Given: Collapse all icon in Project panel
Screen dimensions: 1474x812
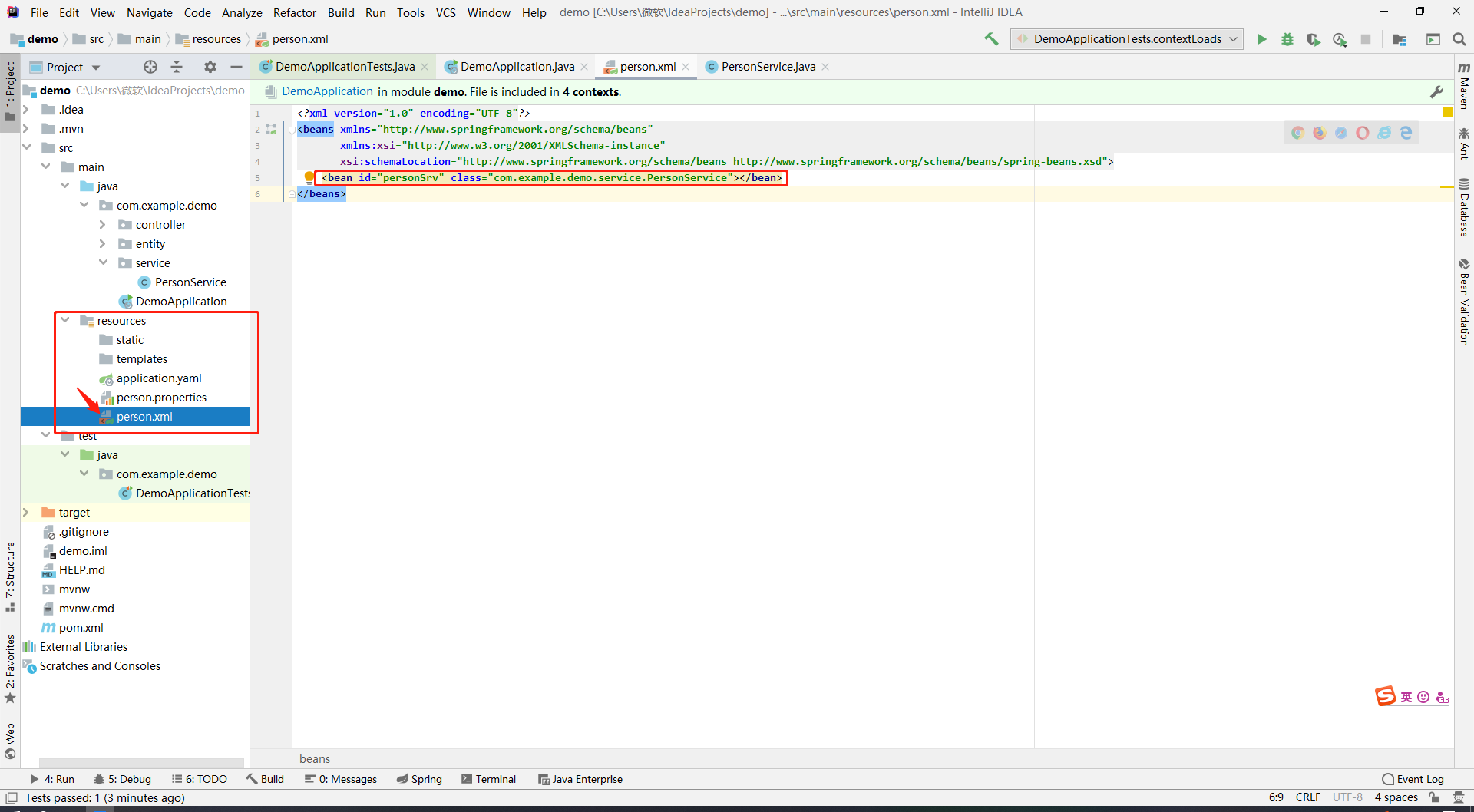Looking at the screenshot, I should pyautogui.click(x=177, y=67).
